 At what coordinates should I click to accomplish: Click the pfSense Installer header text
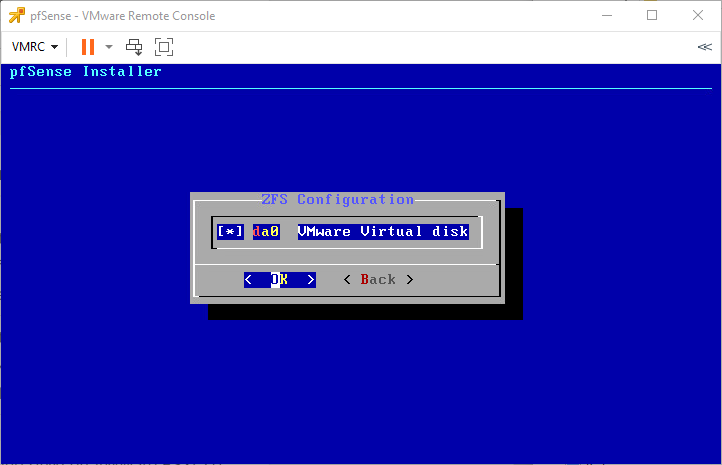[x=86, y=72]
